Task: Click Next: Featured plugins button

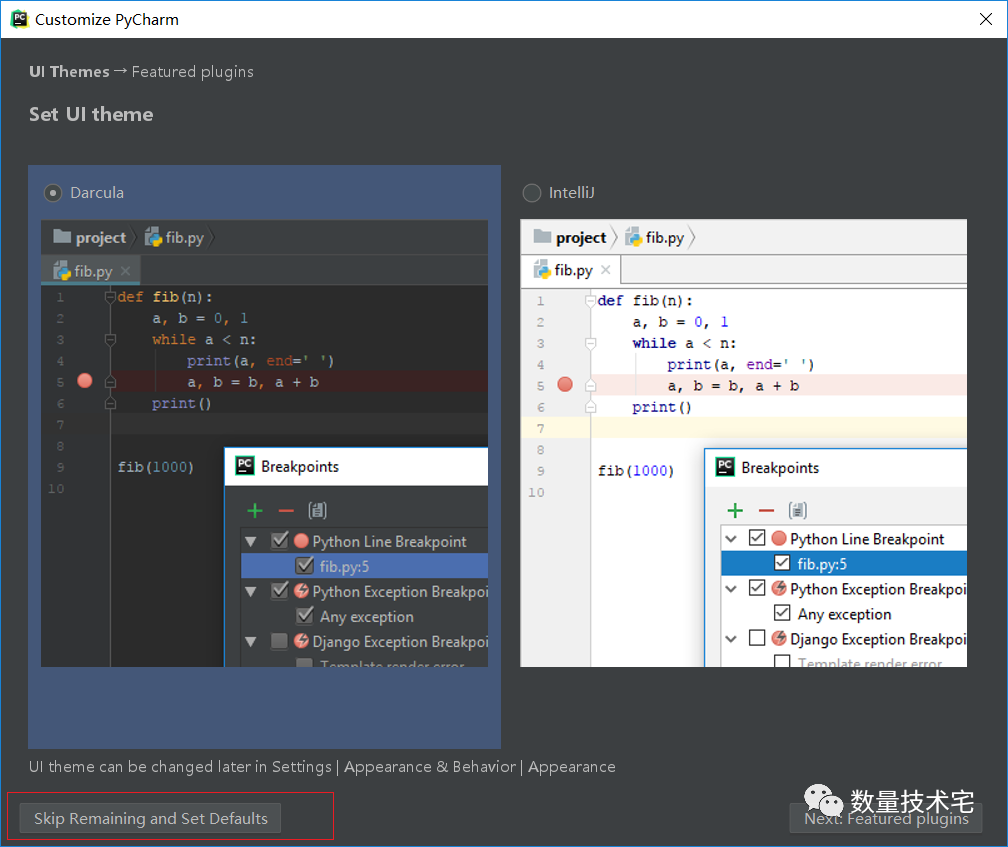Action: tap(886, 818)
